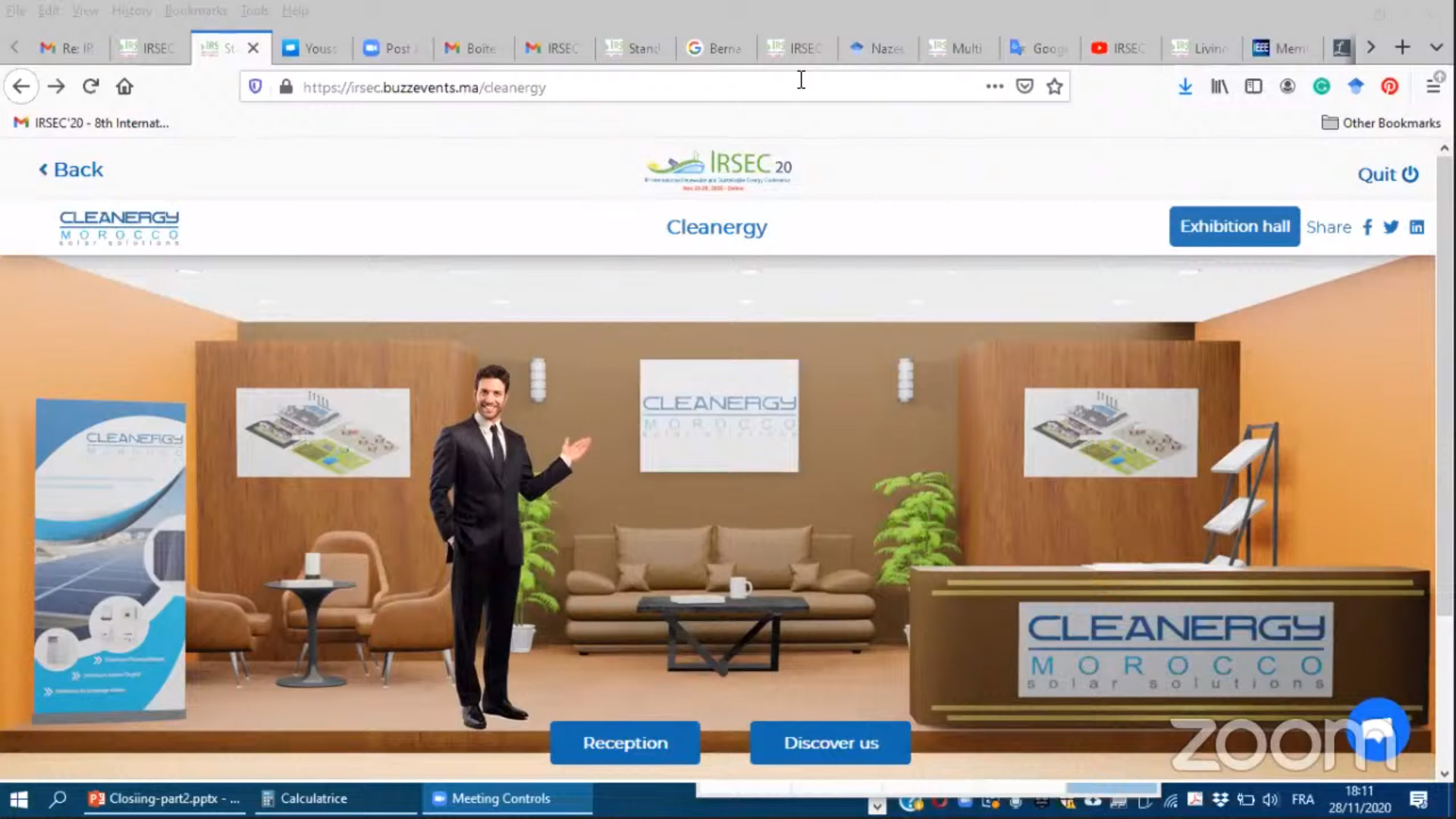Click the Pinterest extension icon

click(1389, 86)
